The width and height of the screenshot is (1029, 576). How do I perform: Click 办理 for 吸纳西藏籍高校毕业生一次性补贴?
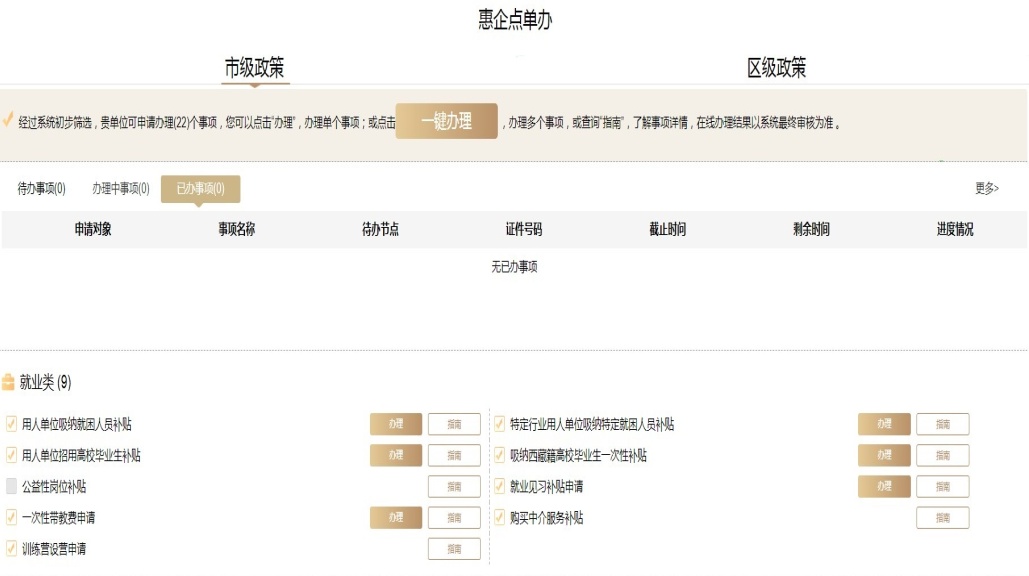coord(884,455)
